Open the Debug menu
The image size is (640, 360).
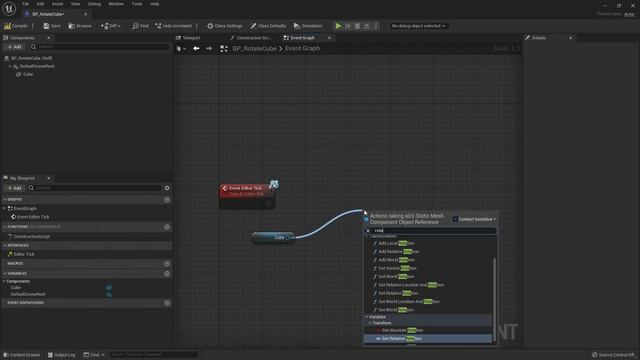[x=94, y=4]
